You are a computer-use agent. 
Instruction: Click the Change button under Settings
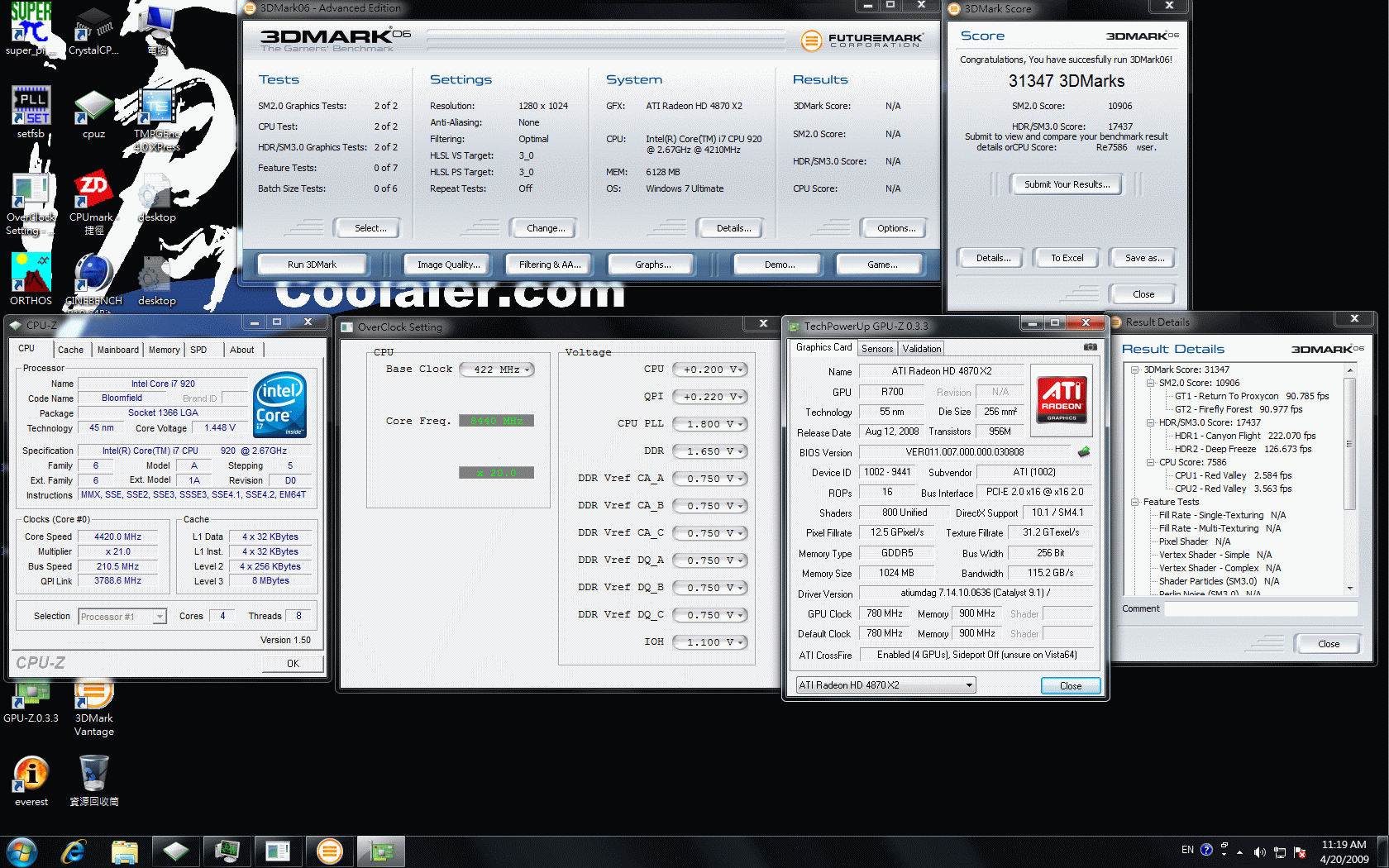point(546,228)
